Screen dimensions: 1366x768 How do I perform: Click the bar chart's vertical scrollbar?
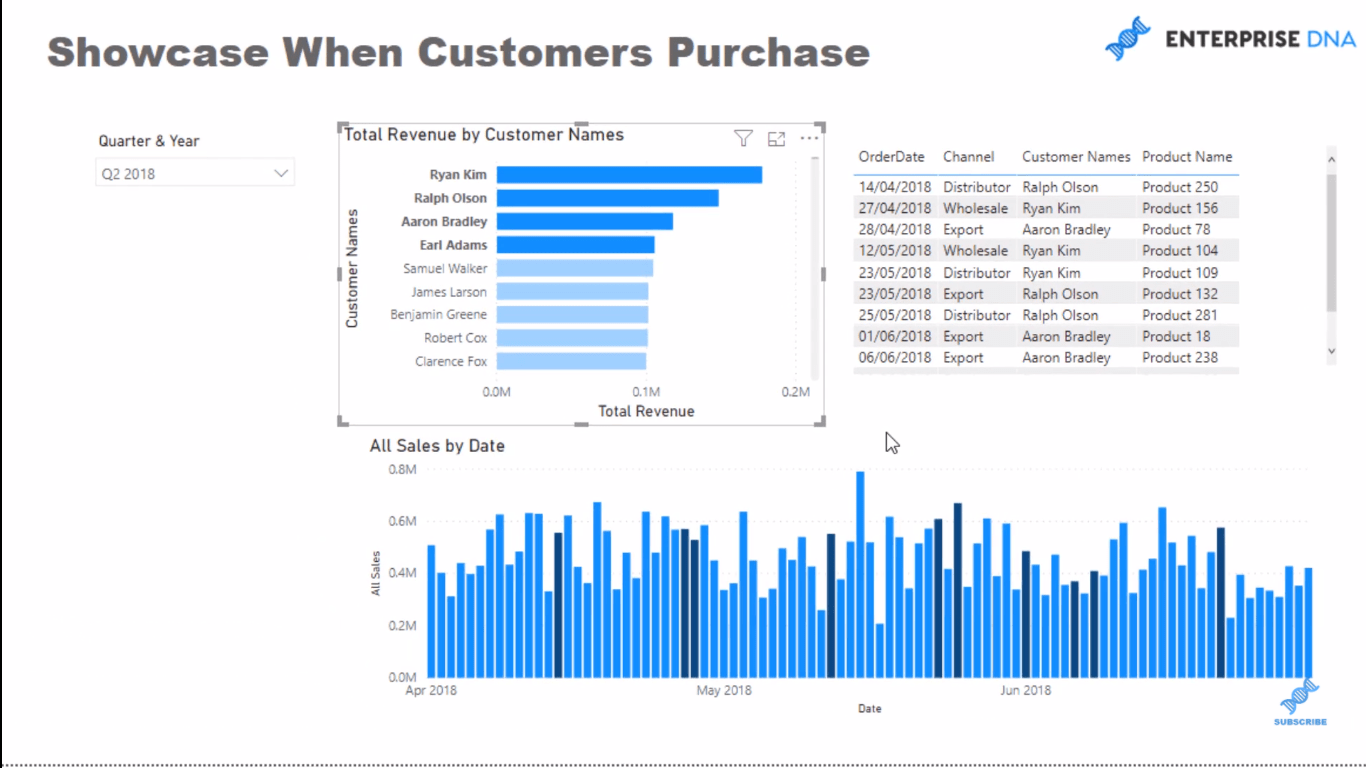tap(816, 267)
